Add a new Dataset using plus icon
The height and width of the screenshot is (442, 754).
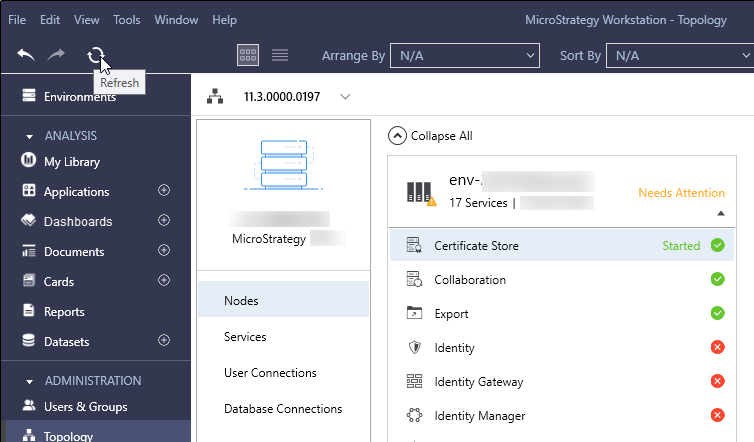(164, 341)
